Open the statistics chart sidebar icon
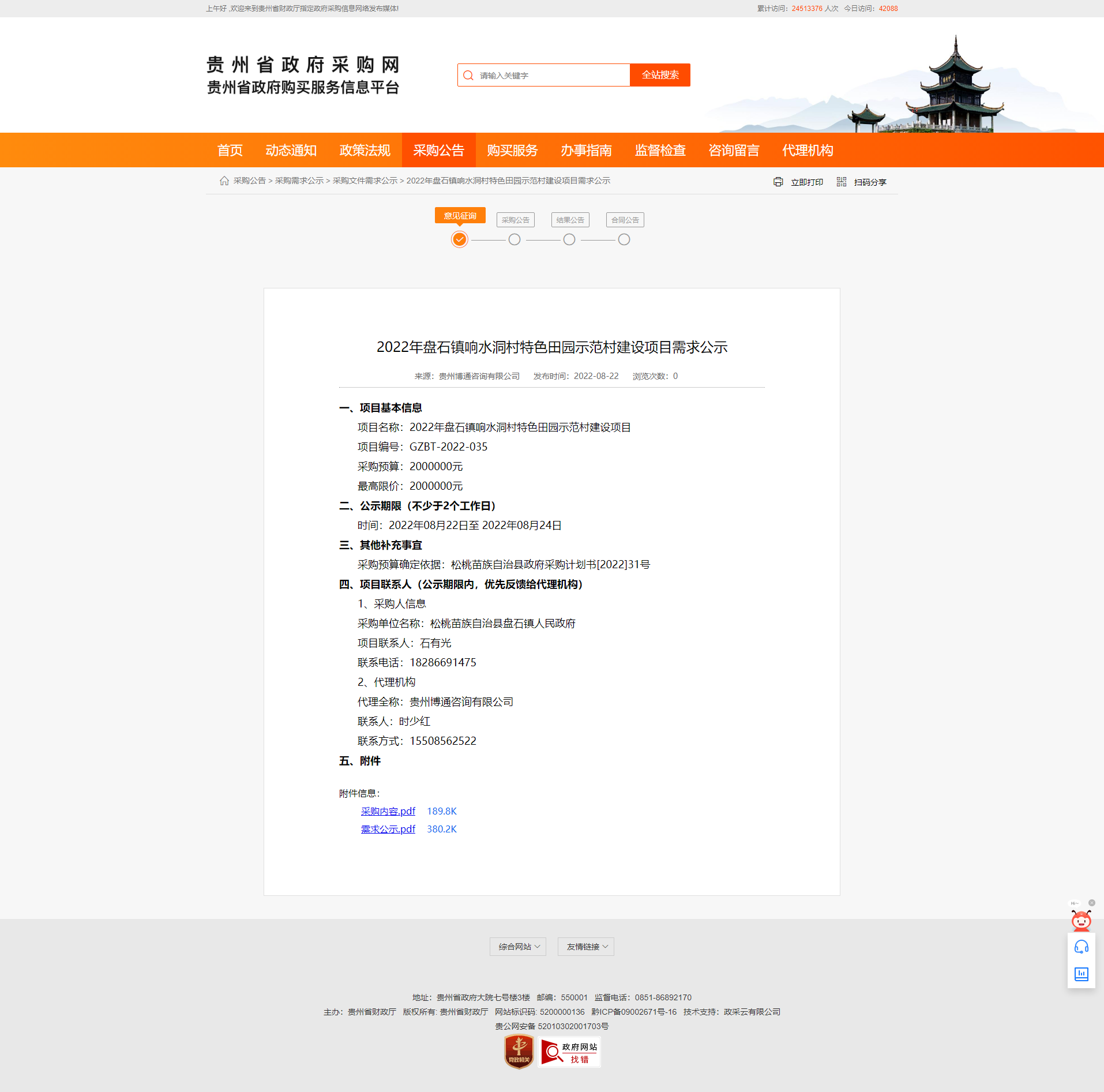The image size is (1104, 1092). click(1082, 974)
